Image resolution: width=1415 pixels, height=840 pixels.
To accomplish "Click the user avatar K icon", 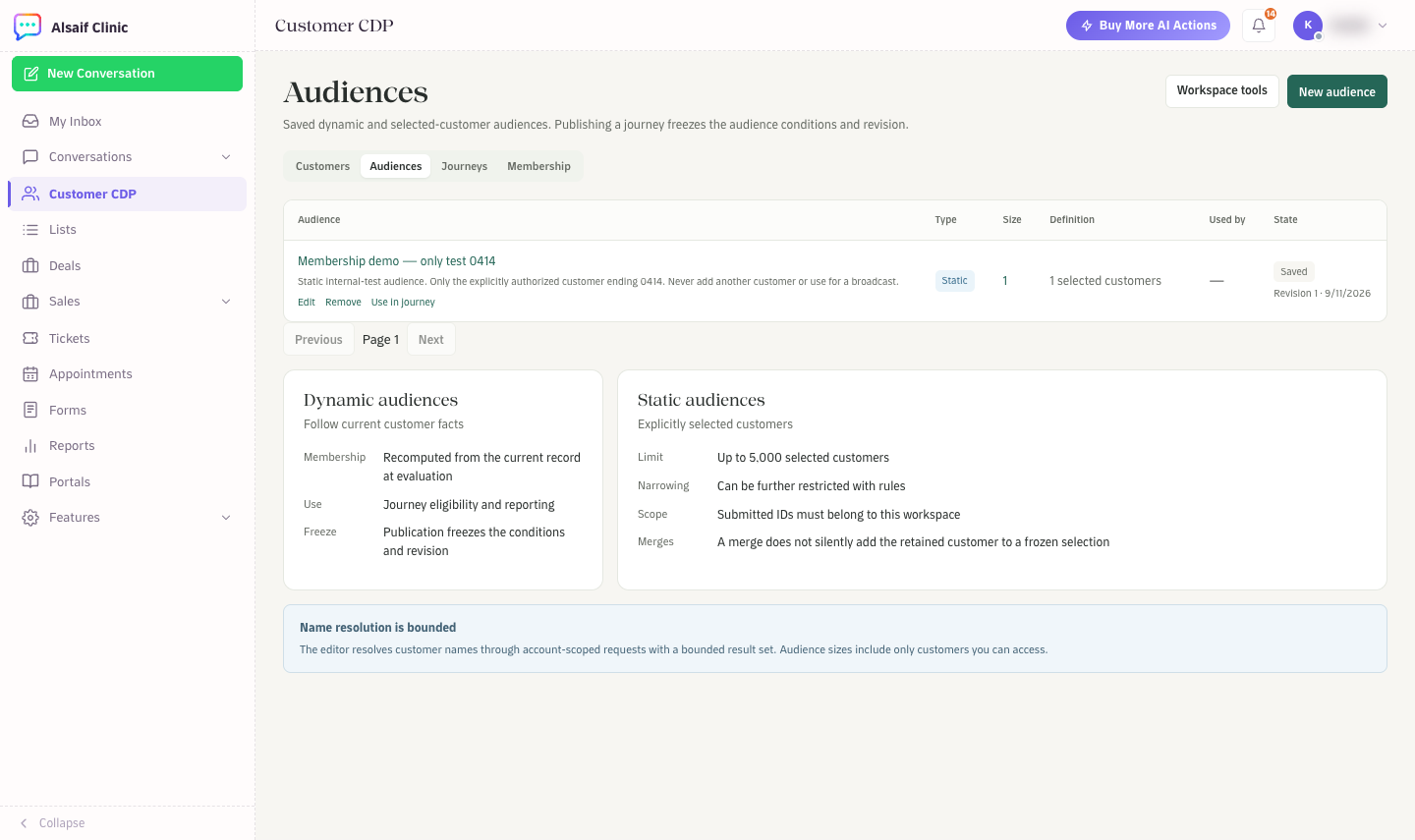I will [x=1308, y=26].
